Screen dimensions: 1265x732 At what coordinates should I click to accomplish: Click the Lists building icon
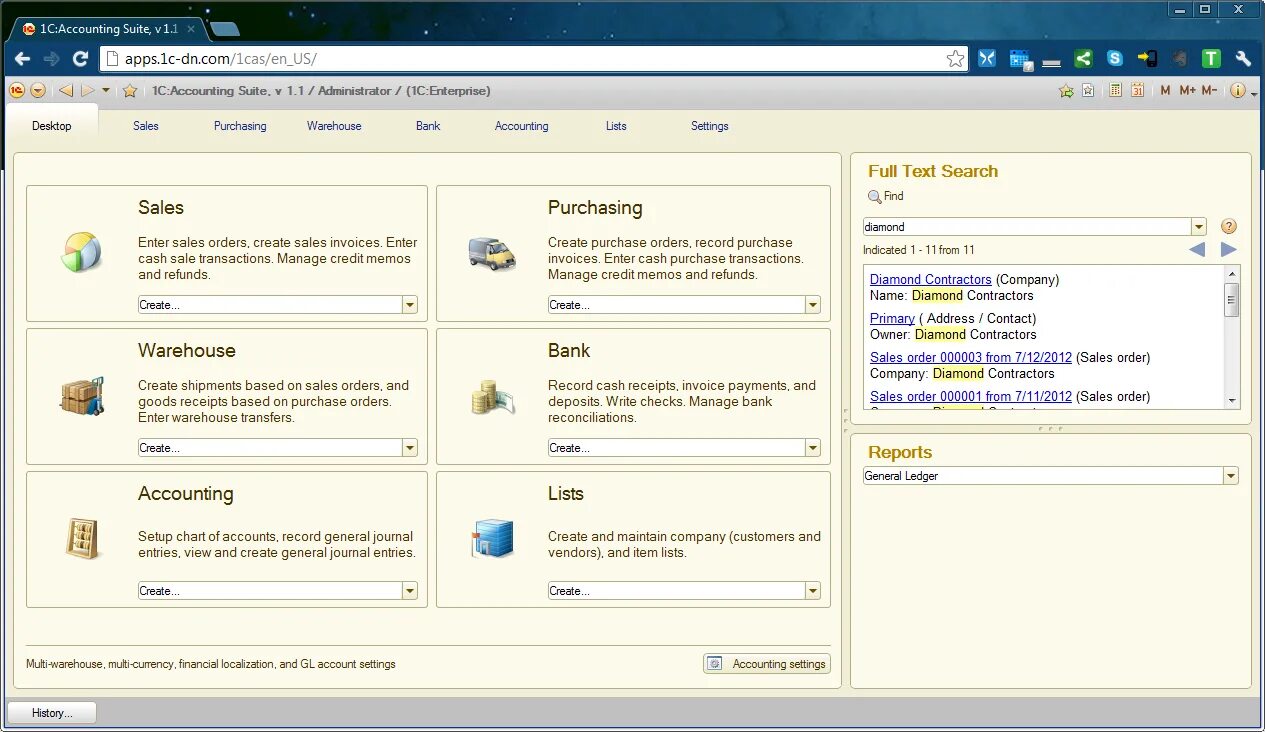(x=492, y=539)
